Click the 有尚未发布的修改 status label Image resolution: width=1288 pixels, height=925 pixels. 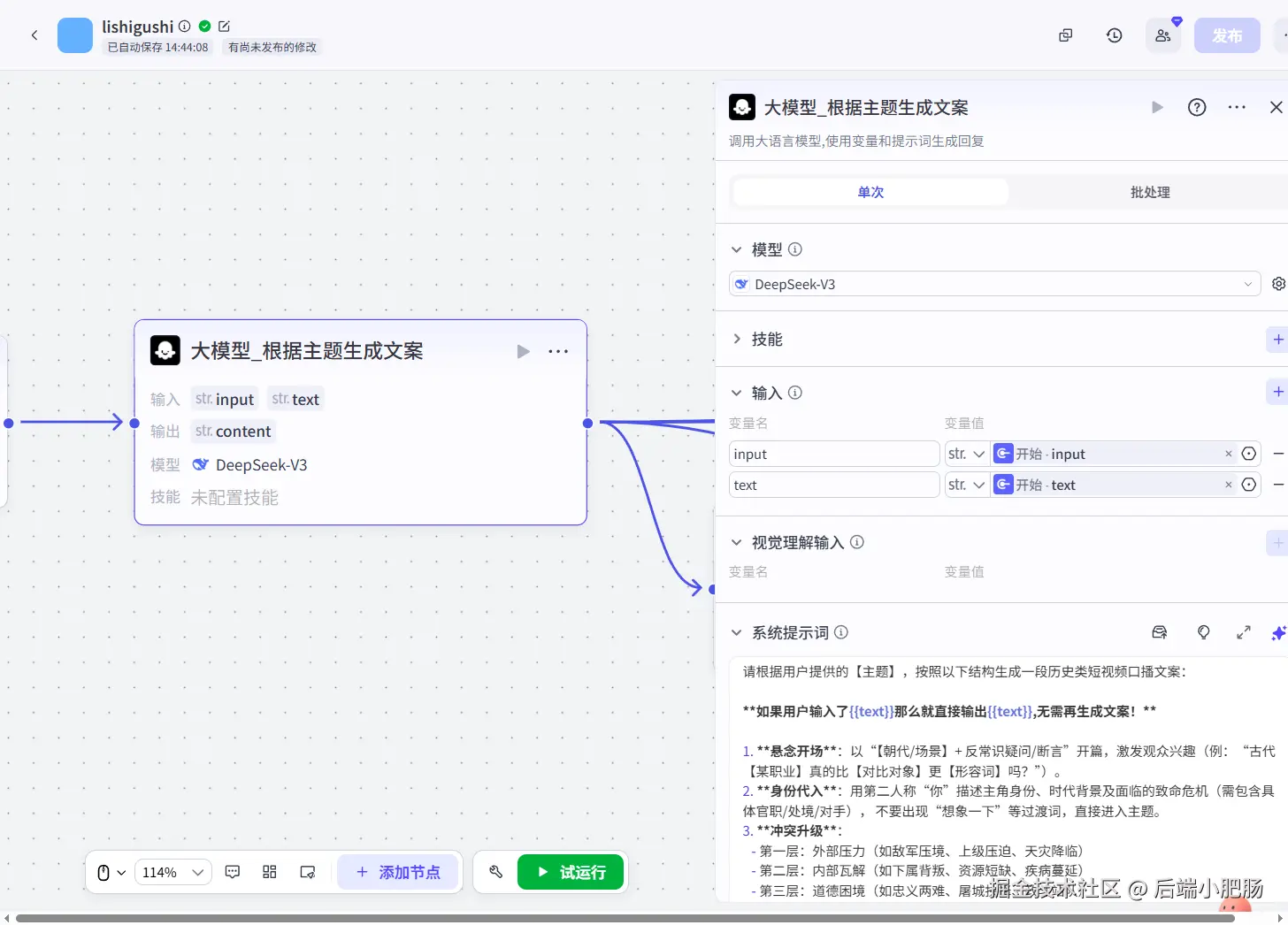point(272,48)
